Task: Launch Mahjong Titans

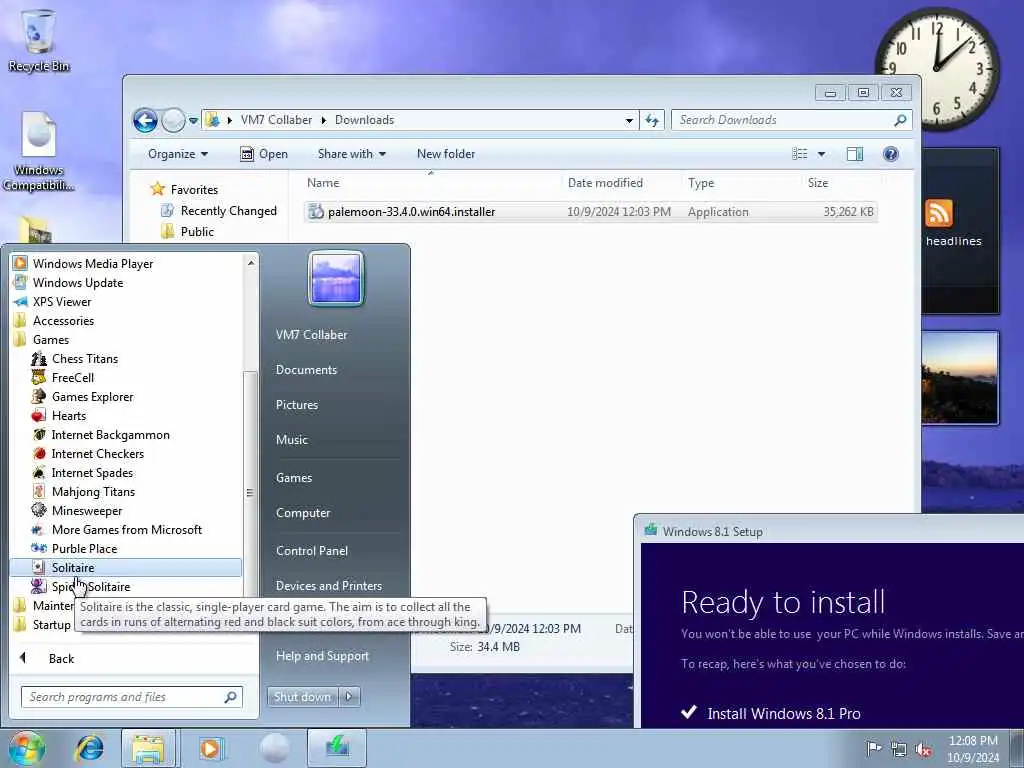Action: click(93, 491)
